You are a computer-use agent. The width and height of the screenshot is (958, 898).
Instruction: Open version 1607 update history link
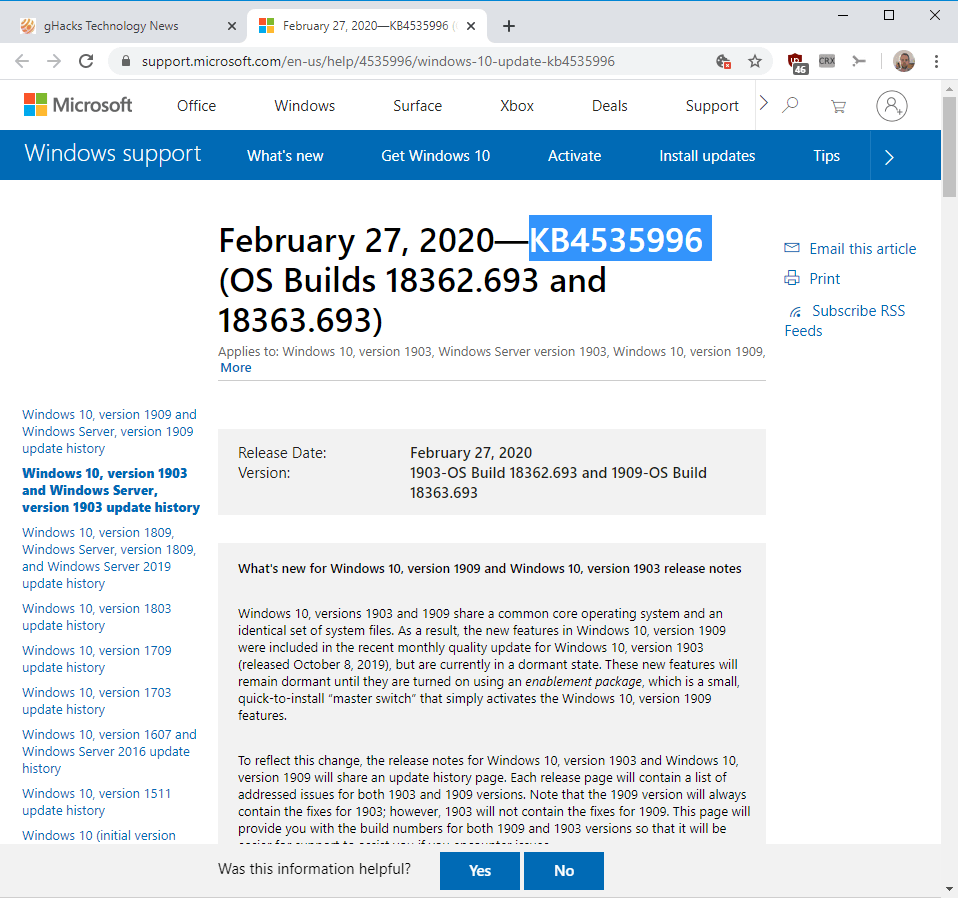(x=109, y=751)
